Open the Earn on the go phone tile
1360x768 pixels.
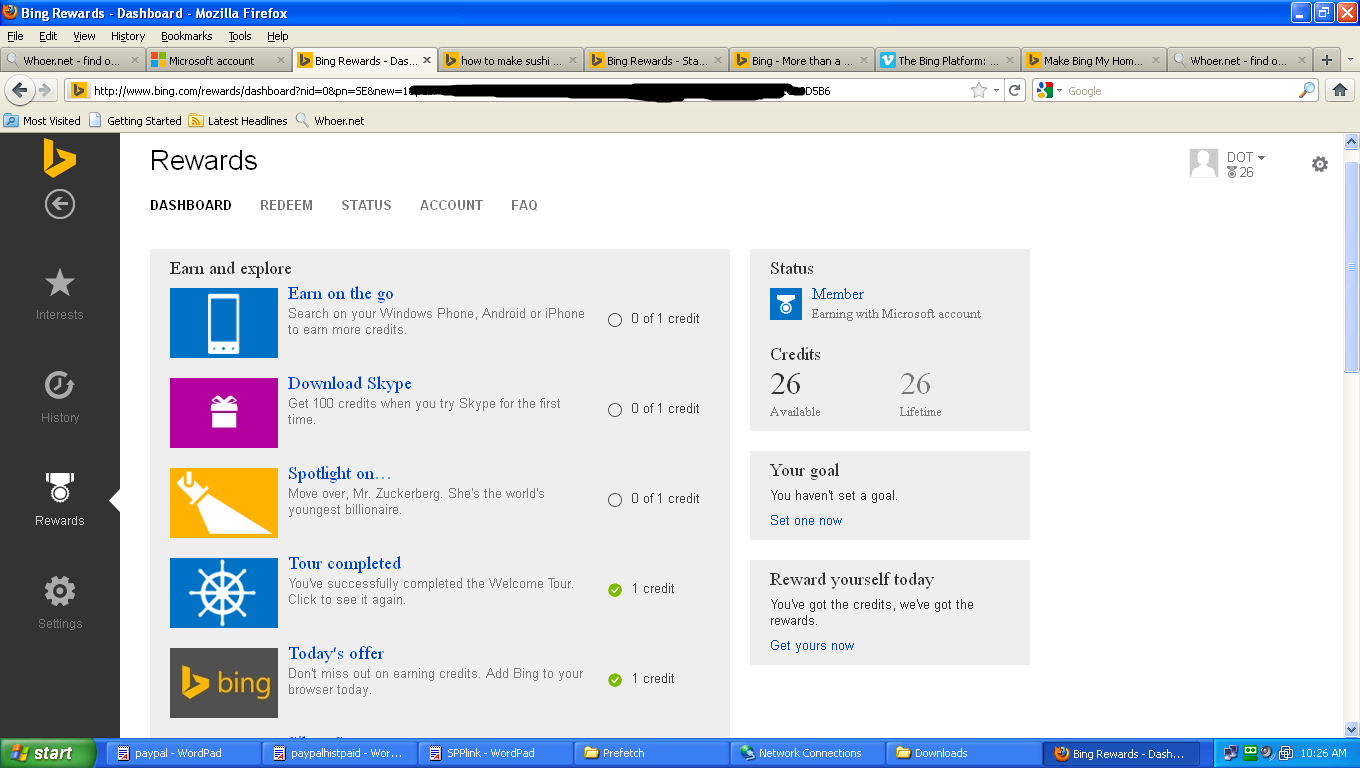[x=224, y=323]
